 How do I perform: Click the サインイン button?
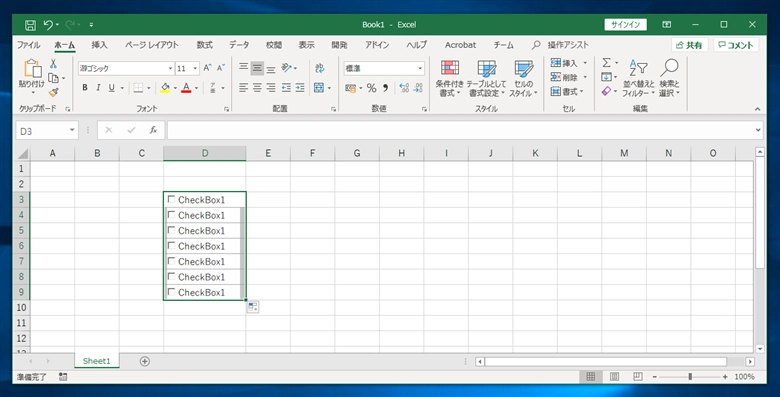(625, 24)
